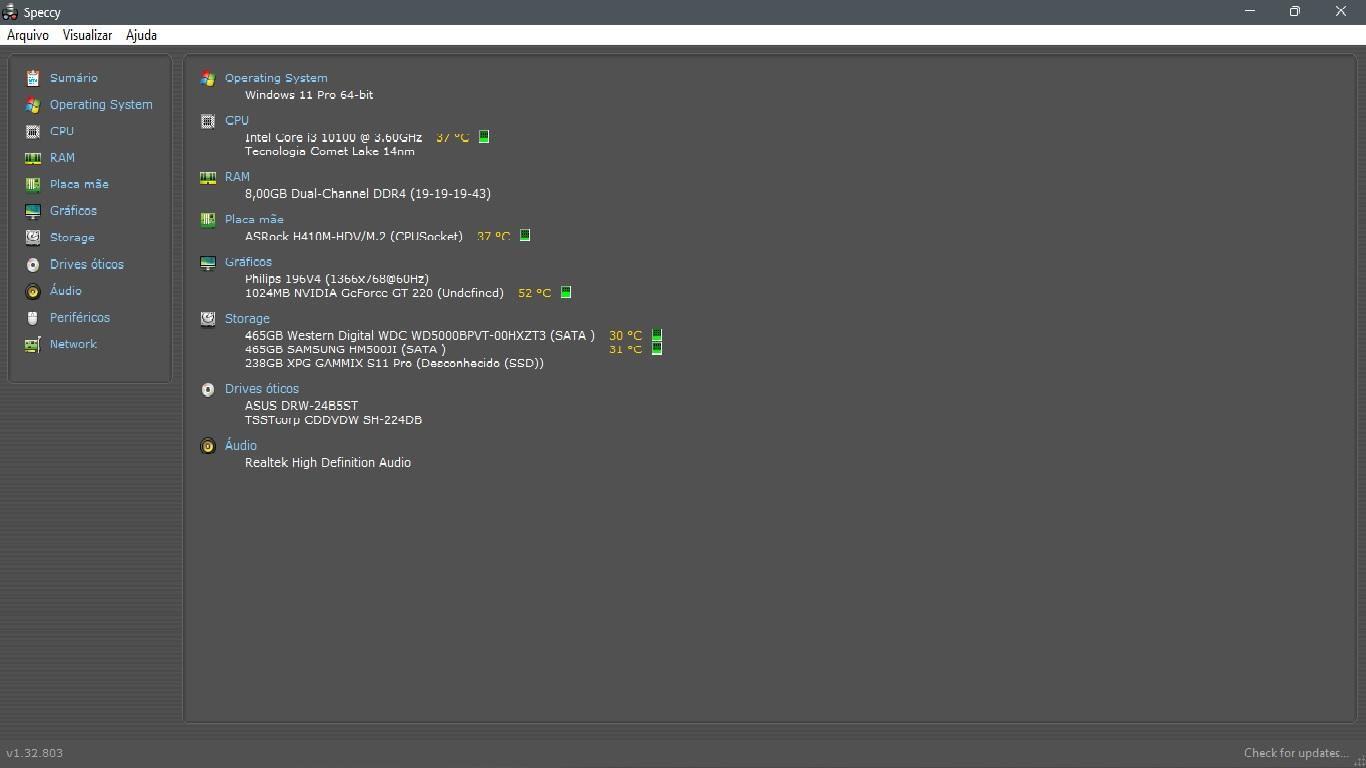1366x768 pixels.
Task: Click the Network card icon in sidebar
Action: point(33,344)
